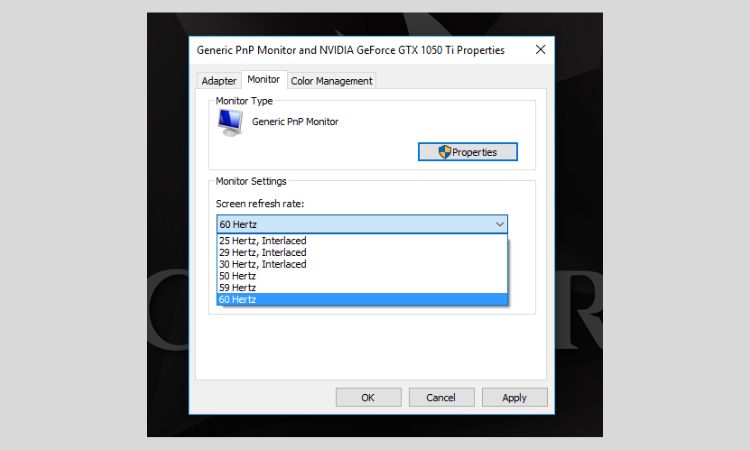
Task: Click the OK button
Action: coord(368,397)
